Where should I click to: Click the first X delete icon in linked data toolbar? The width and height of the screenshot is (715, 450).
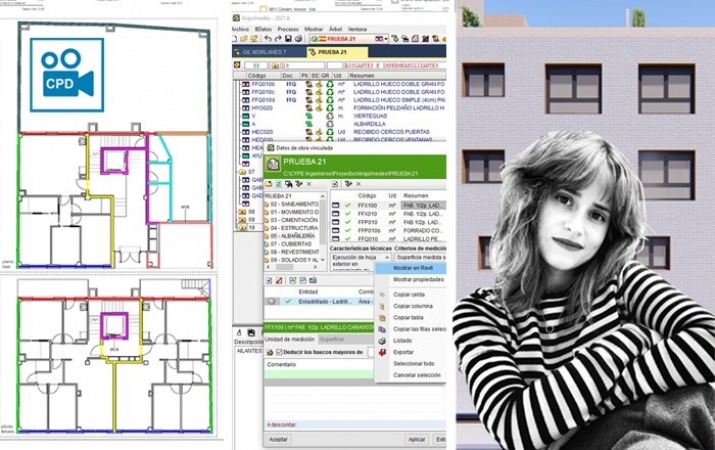click(x=309, y=184)
